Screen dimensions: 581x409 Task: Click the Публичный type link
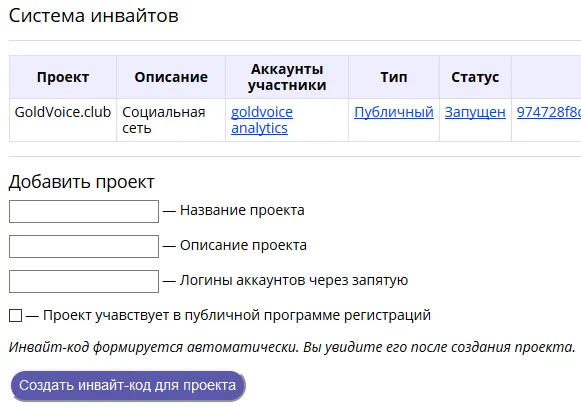(394, 112)
